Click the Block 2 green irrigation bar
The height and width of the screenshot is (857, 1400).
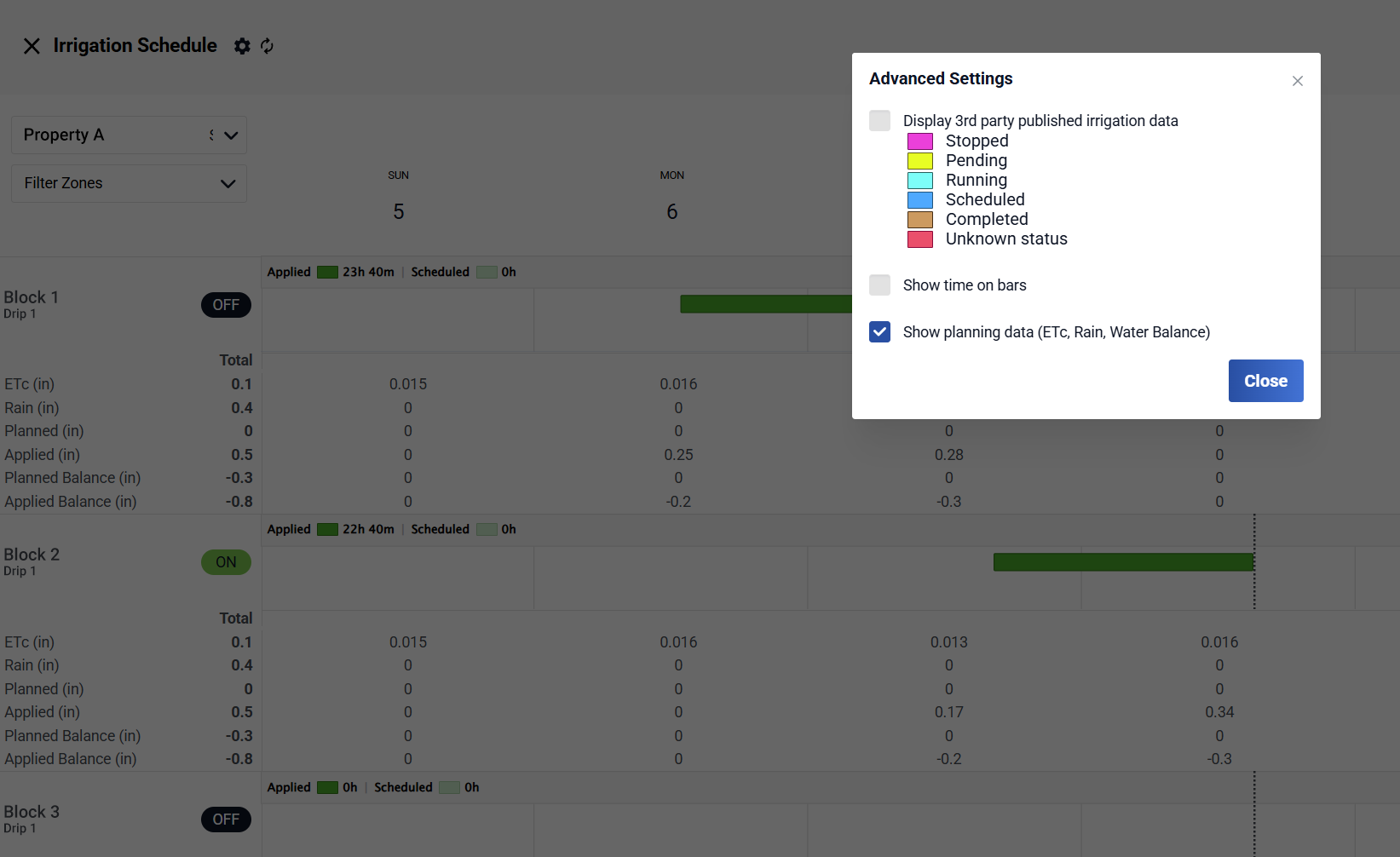tap(1124, 562)
